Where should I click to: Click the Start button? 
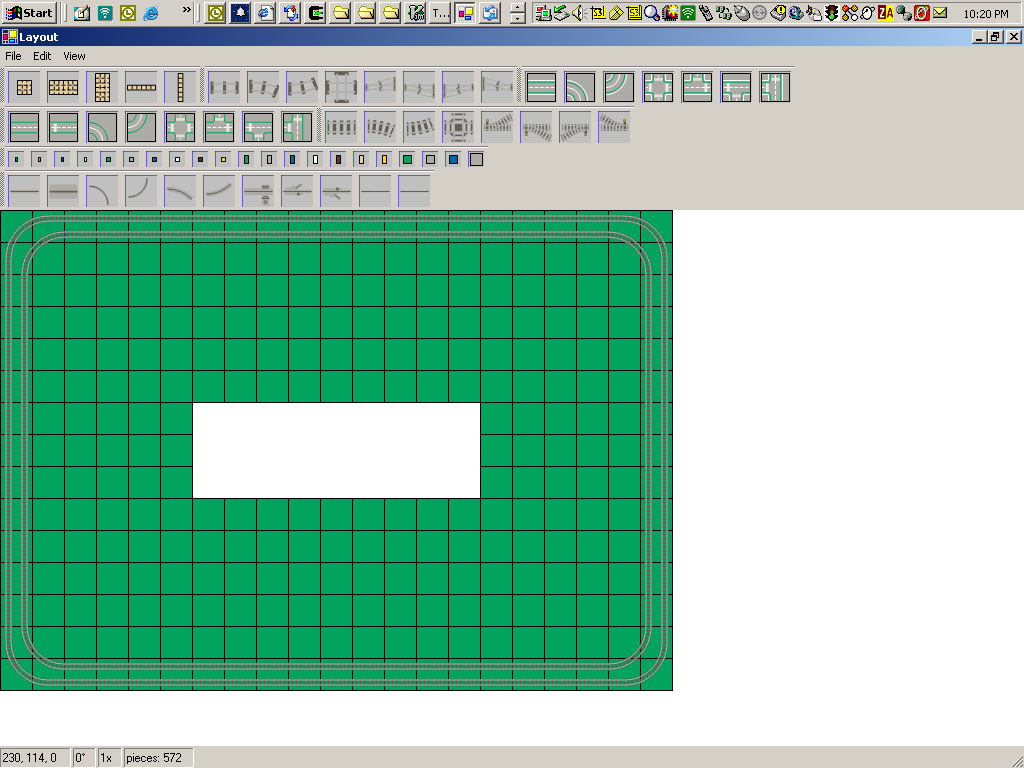(x=28, y=13)
